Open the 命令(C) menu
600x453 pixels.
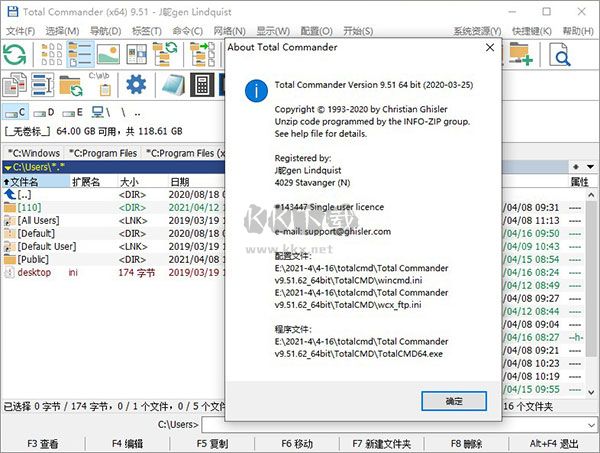pos(188,31)
